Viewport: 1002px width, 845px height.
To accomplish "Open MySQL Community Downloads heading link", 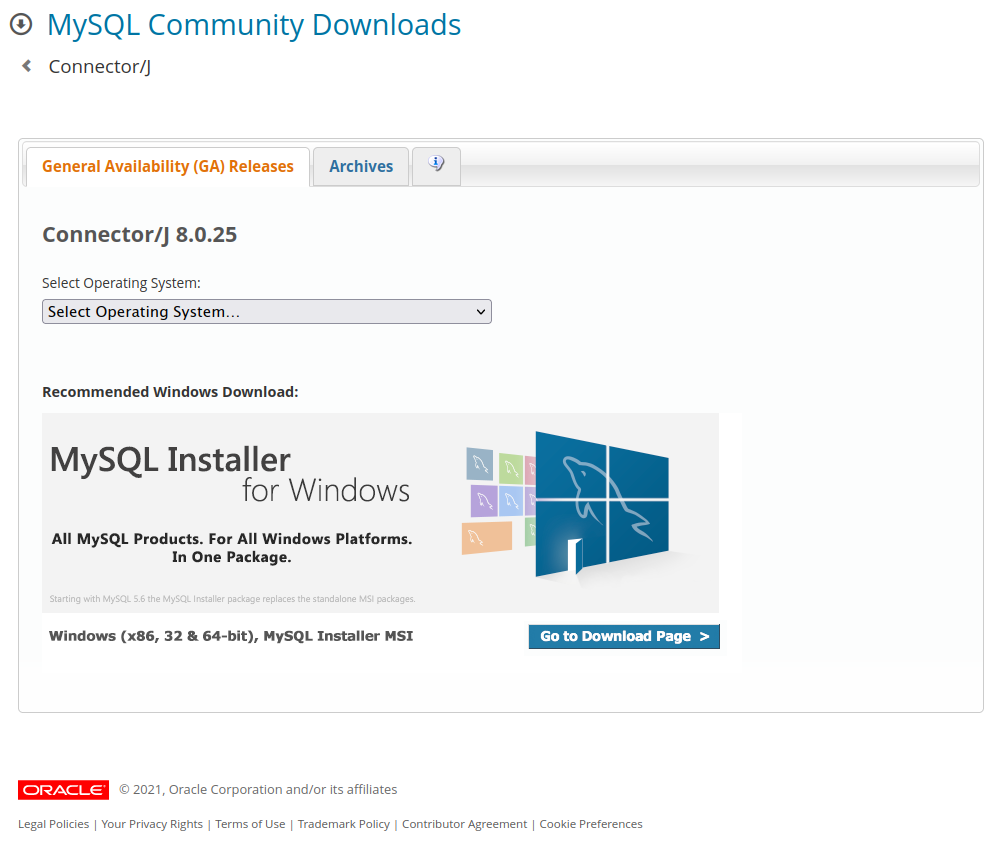I will (x=254, y=25).
